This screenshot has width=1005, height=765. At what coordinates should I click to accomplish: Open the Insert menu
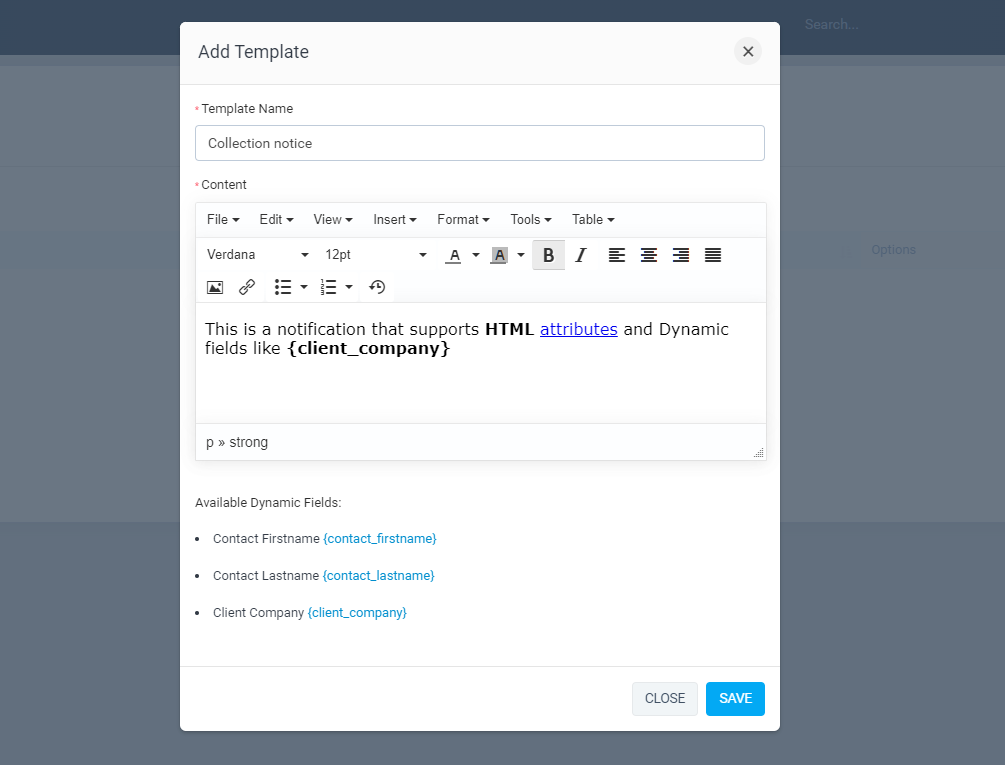[x=395, y=219]
